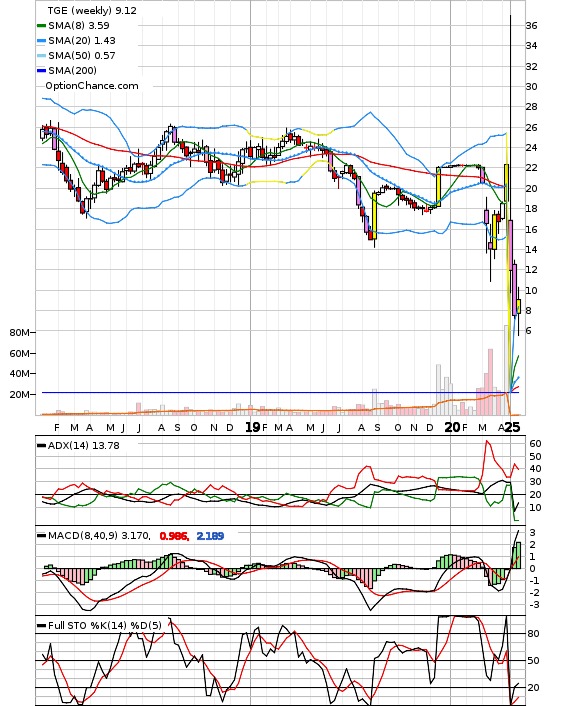Click the 60 level on the ADX axis
Image resolution: width=566 pixels, height=706 pixels.
pos(535,444)
